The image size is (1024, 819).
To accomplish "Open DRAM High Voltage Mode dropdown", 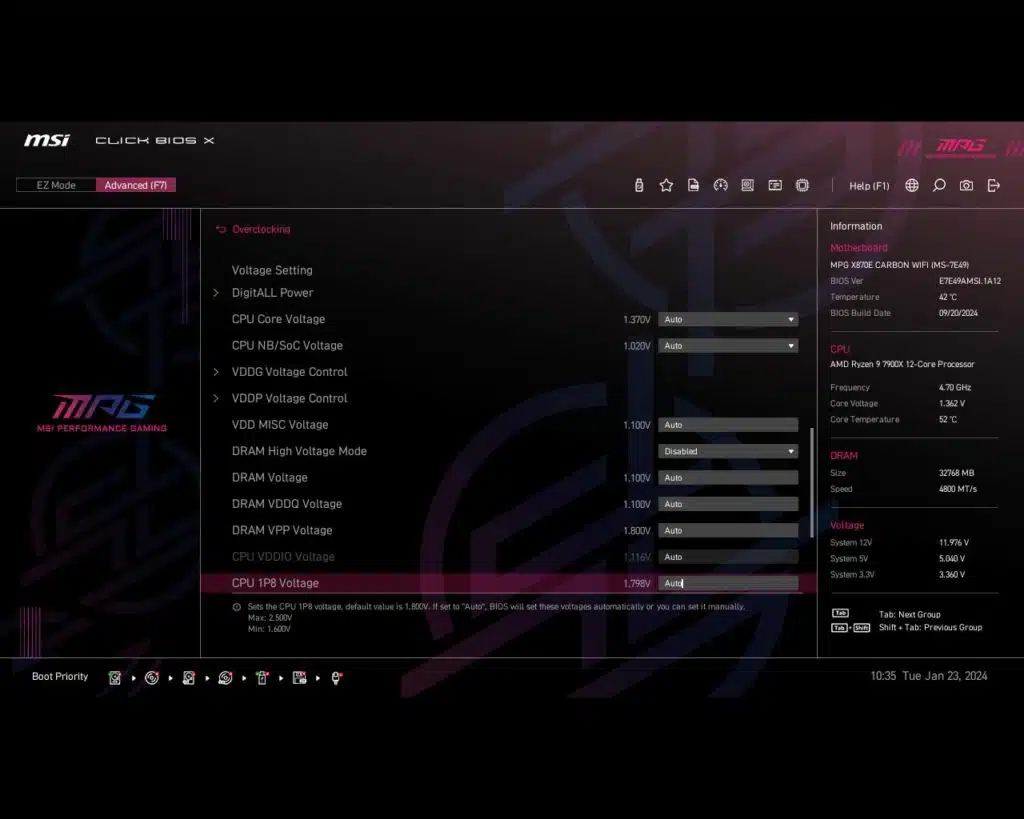I will [728, 451].
